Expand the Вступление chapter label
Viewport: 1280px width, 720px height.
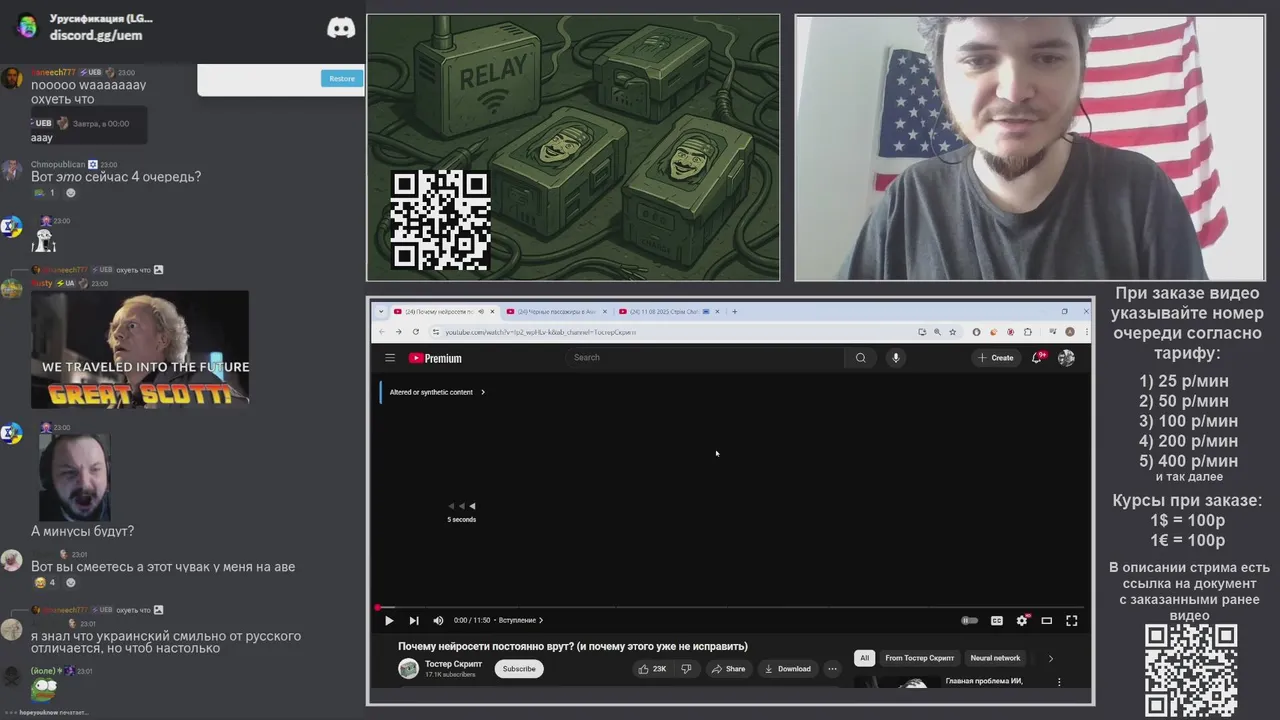pos(521,620)
